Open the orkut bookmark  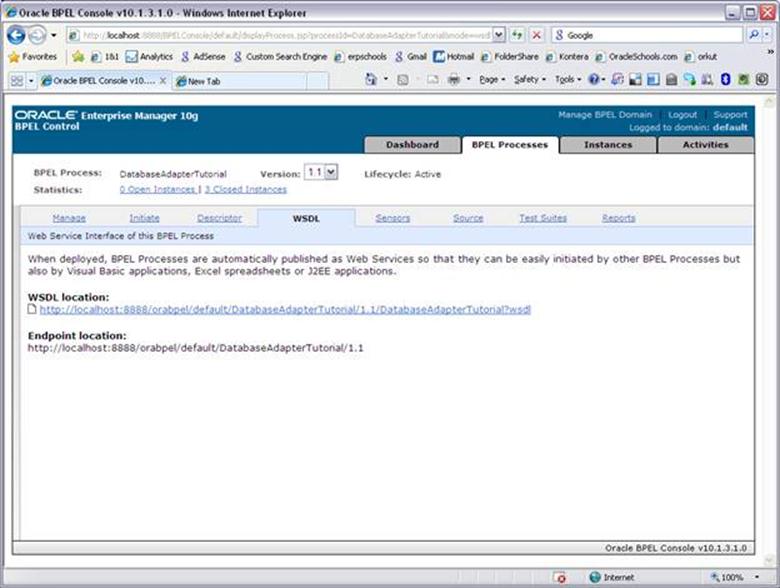pyautogui.click(x=701, y=57)
